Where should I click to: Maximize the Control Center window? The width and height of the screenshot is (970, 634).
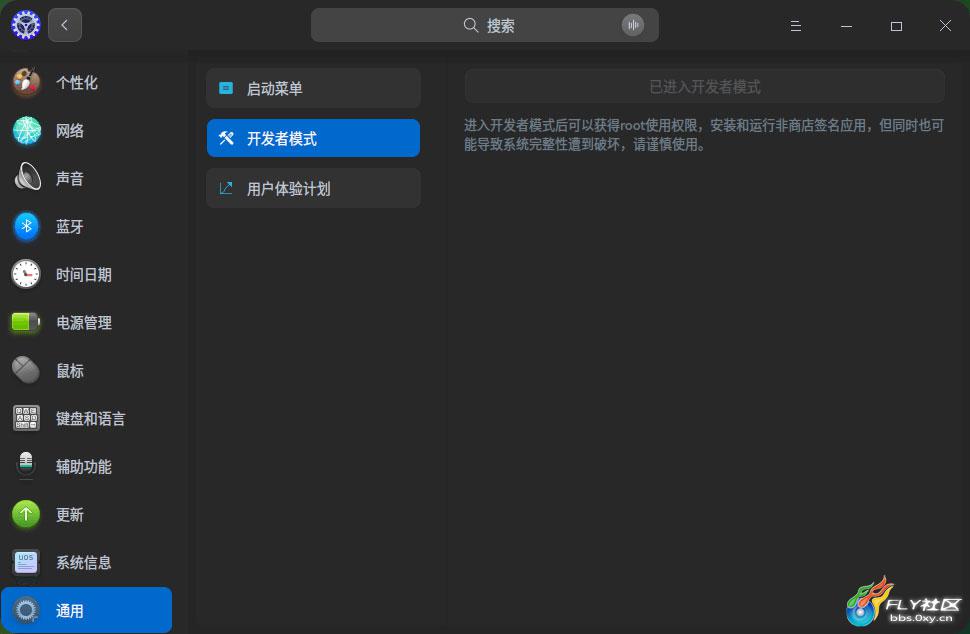(896, 26)
